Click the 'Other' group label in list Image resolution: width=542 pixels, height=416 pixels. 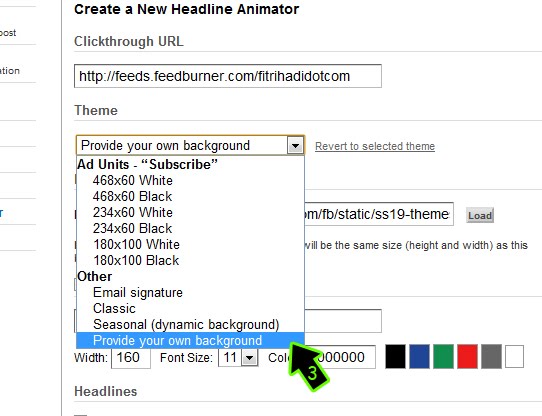click(94, 276)
